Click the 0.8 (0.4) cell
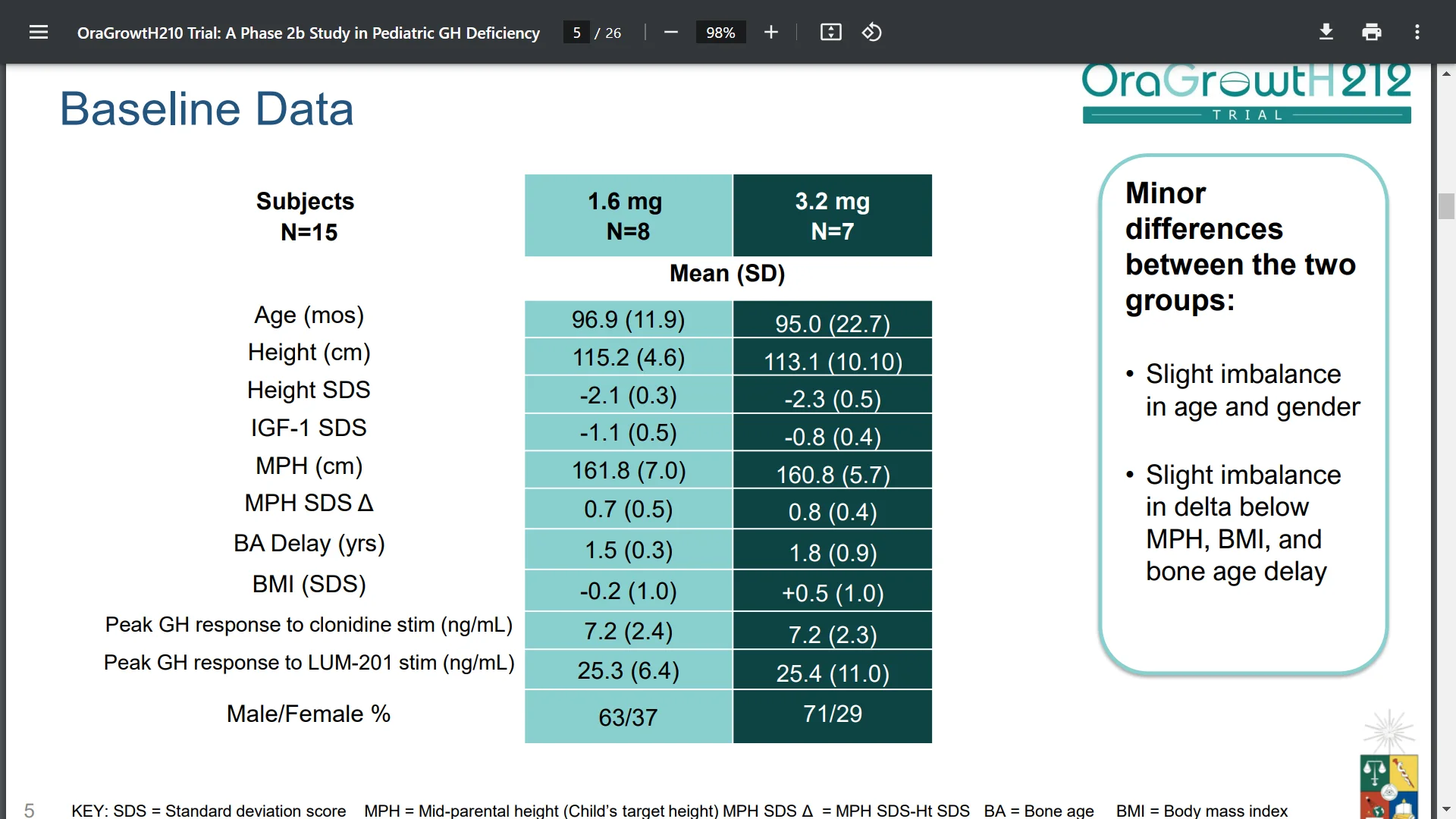 pyautogui.click(x=833, y=509)
